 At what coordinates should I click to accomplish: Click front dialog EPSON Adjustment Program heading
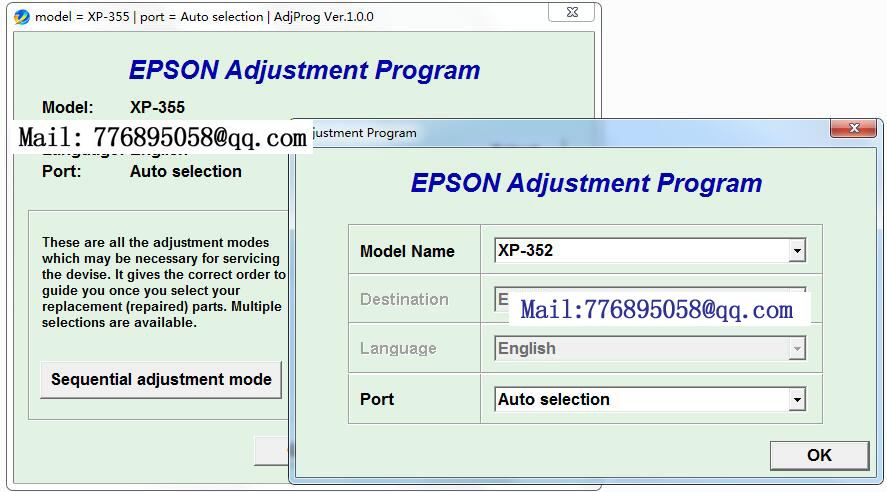point(587,183)
